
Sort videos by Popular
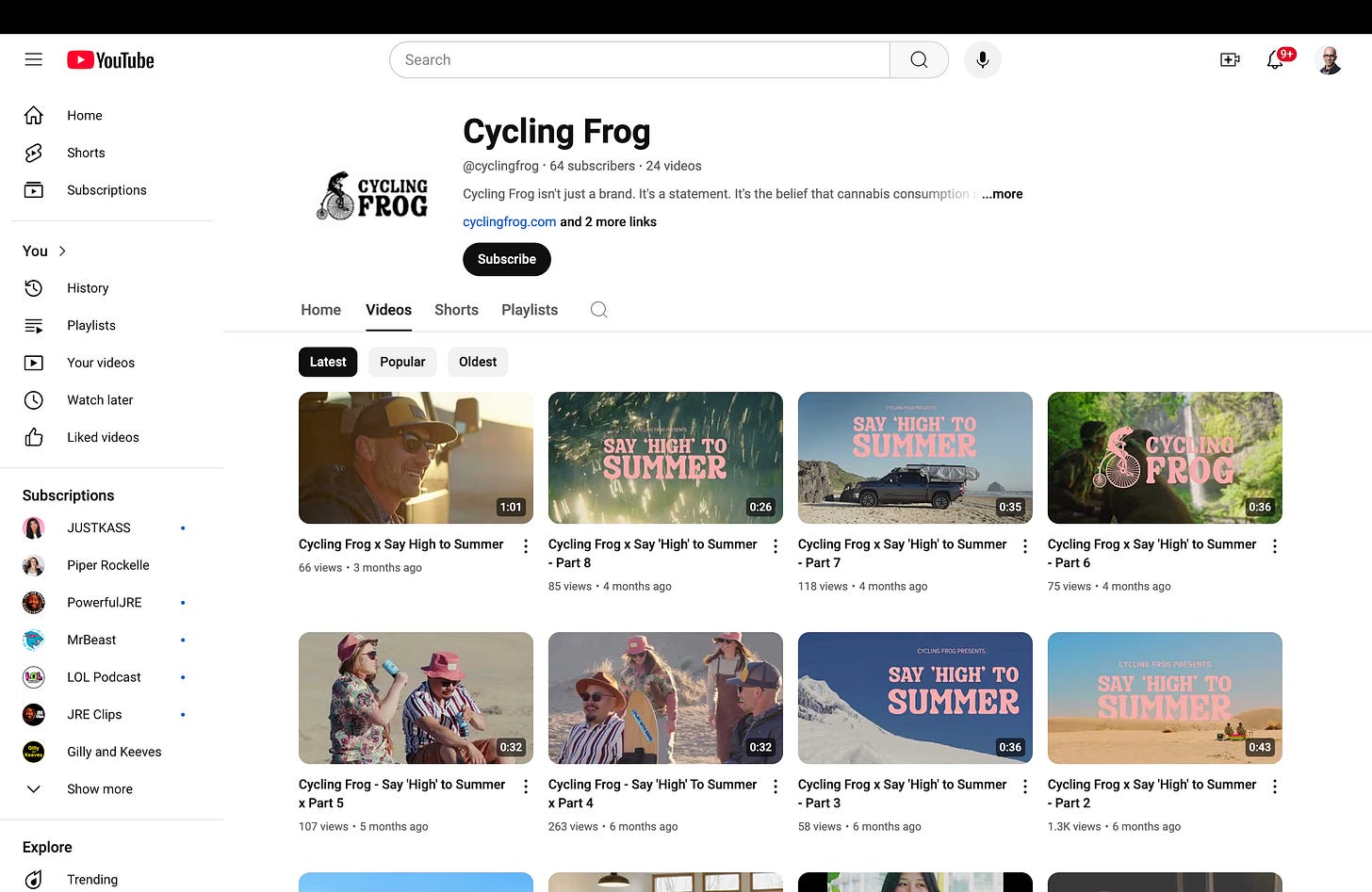tap(402, 362)
